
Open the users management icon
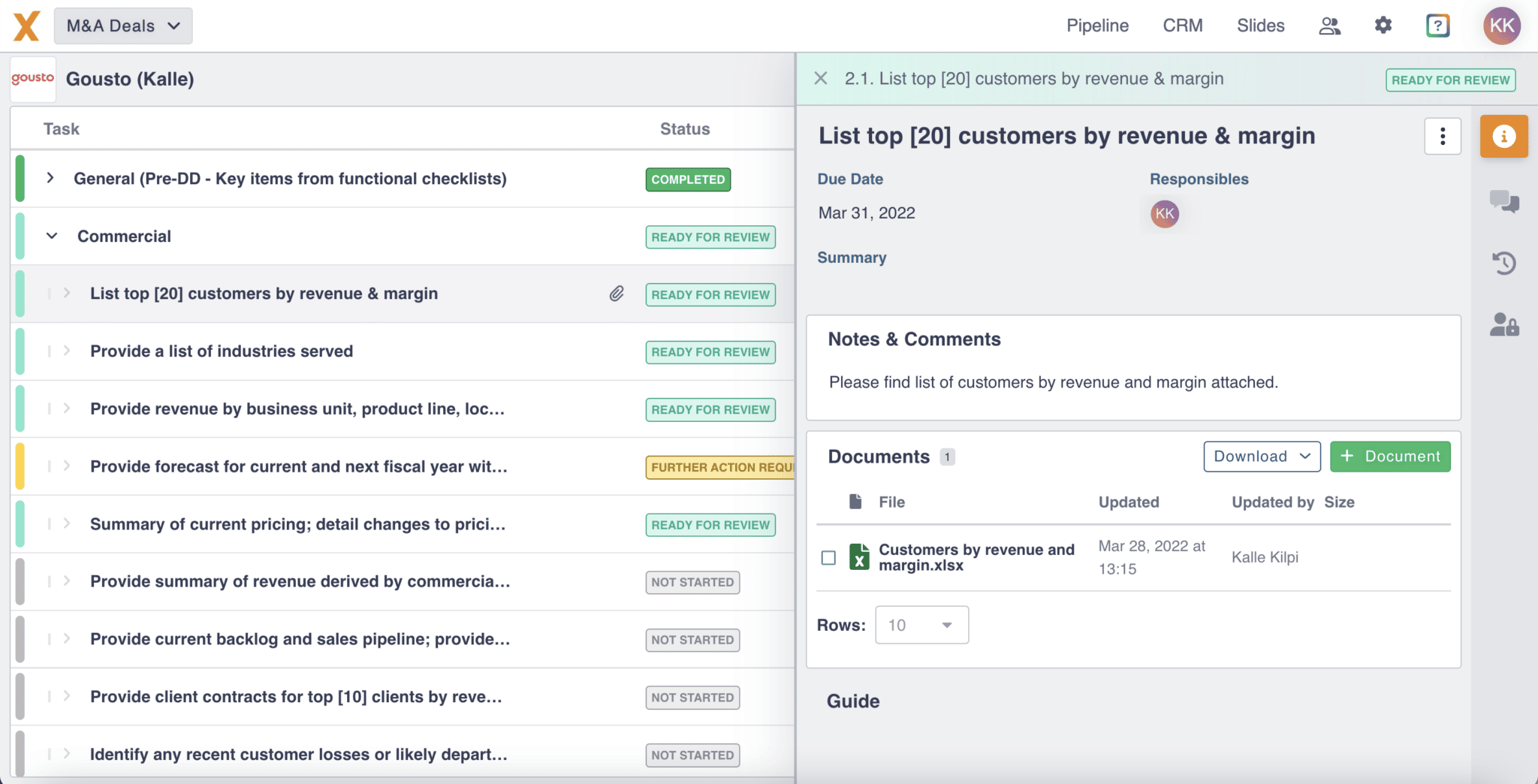coord(1330,26)
